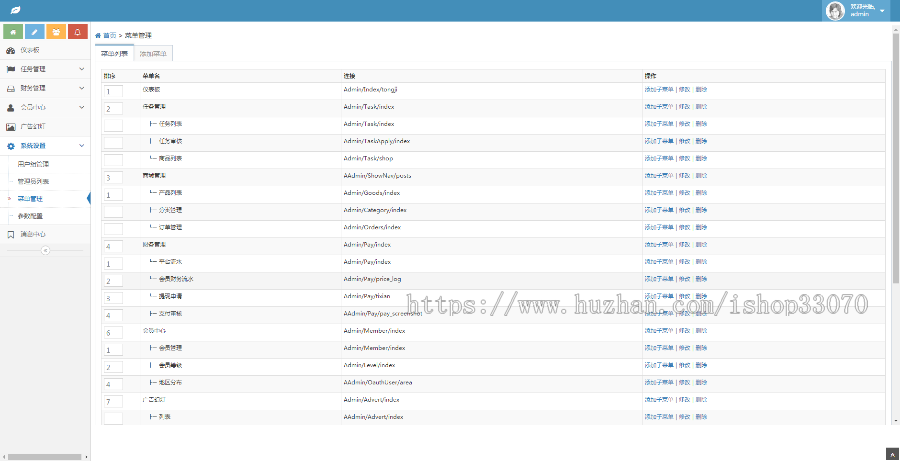Add submenu for the AAdmin/ShowNav/posts row
The width and height of the screenshot is (900, 461).
[658, 176]
